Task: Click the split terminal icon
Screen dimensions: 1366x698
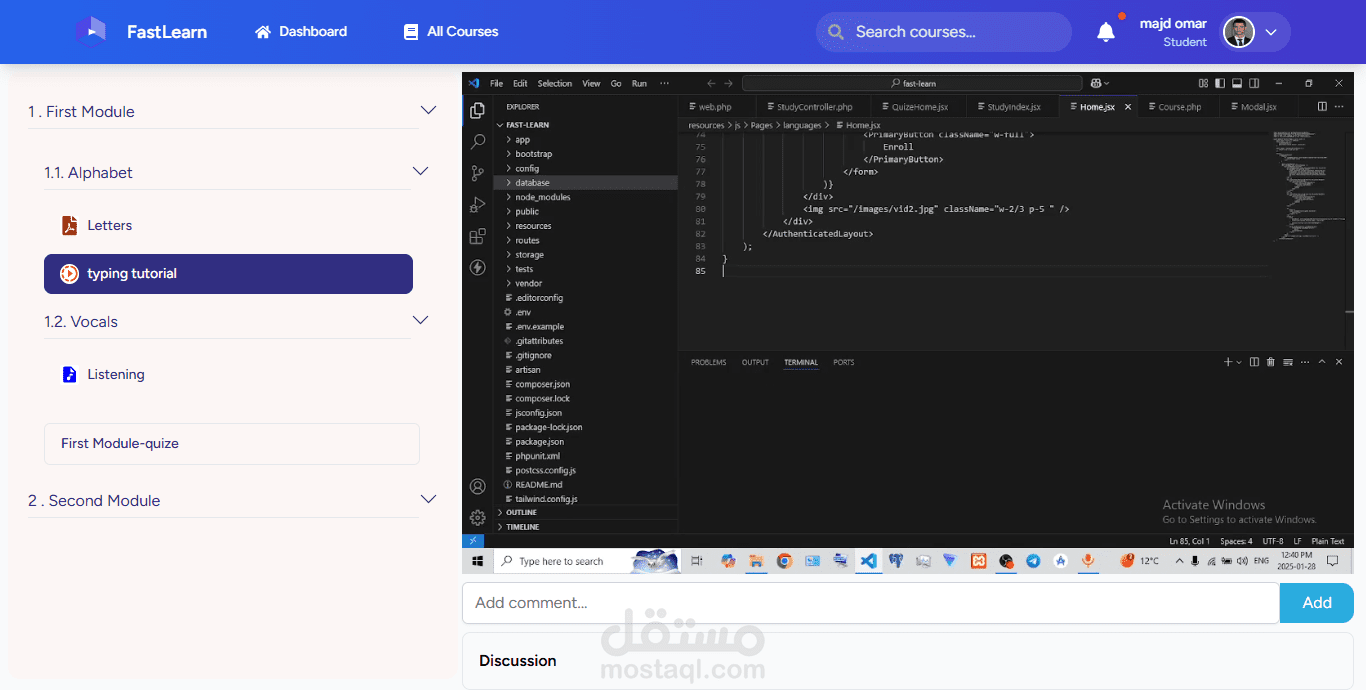Action: click(x=1254, y=362)
